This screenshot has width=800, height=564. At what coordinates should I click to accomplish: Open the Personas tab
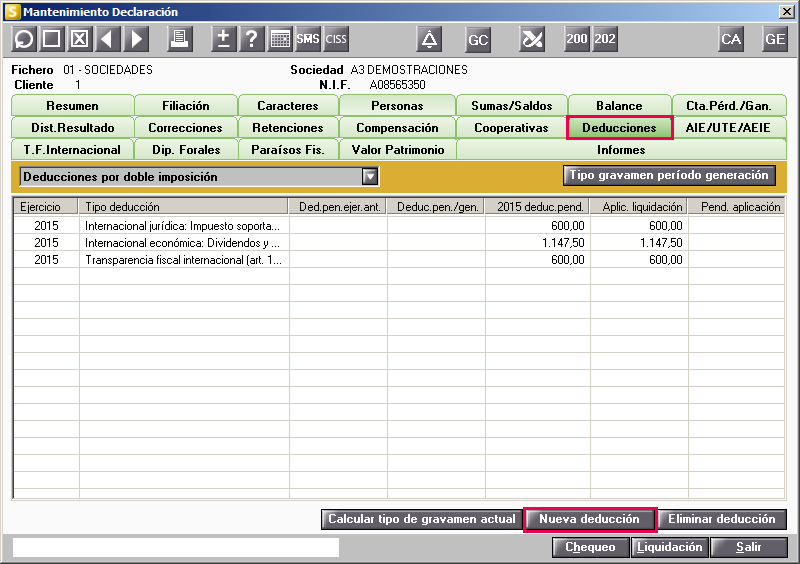pyautogui.click(x=397, y=106)
